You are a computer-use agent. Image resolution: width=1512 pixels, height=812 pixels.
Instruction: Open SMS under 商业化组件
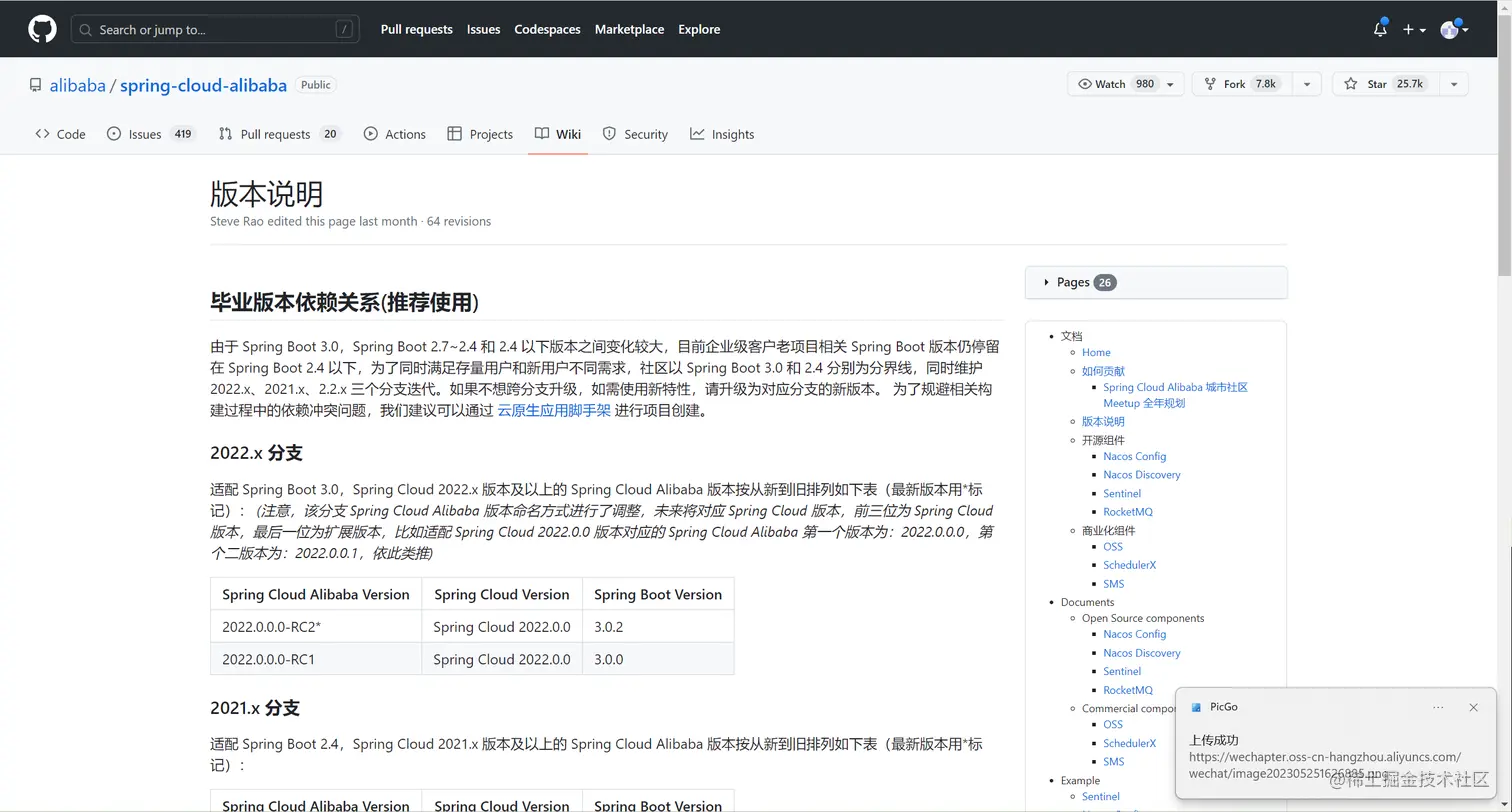point(1114,584)
